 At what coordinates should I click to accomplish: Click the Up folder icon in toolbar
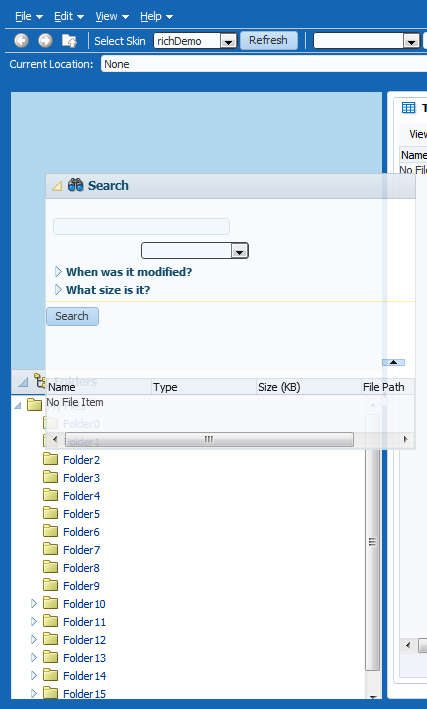coord(69,41)
